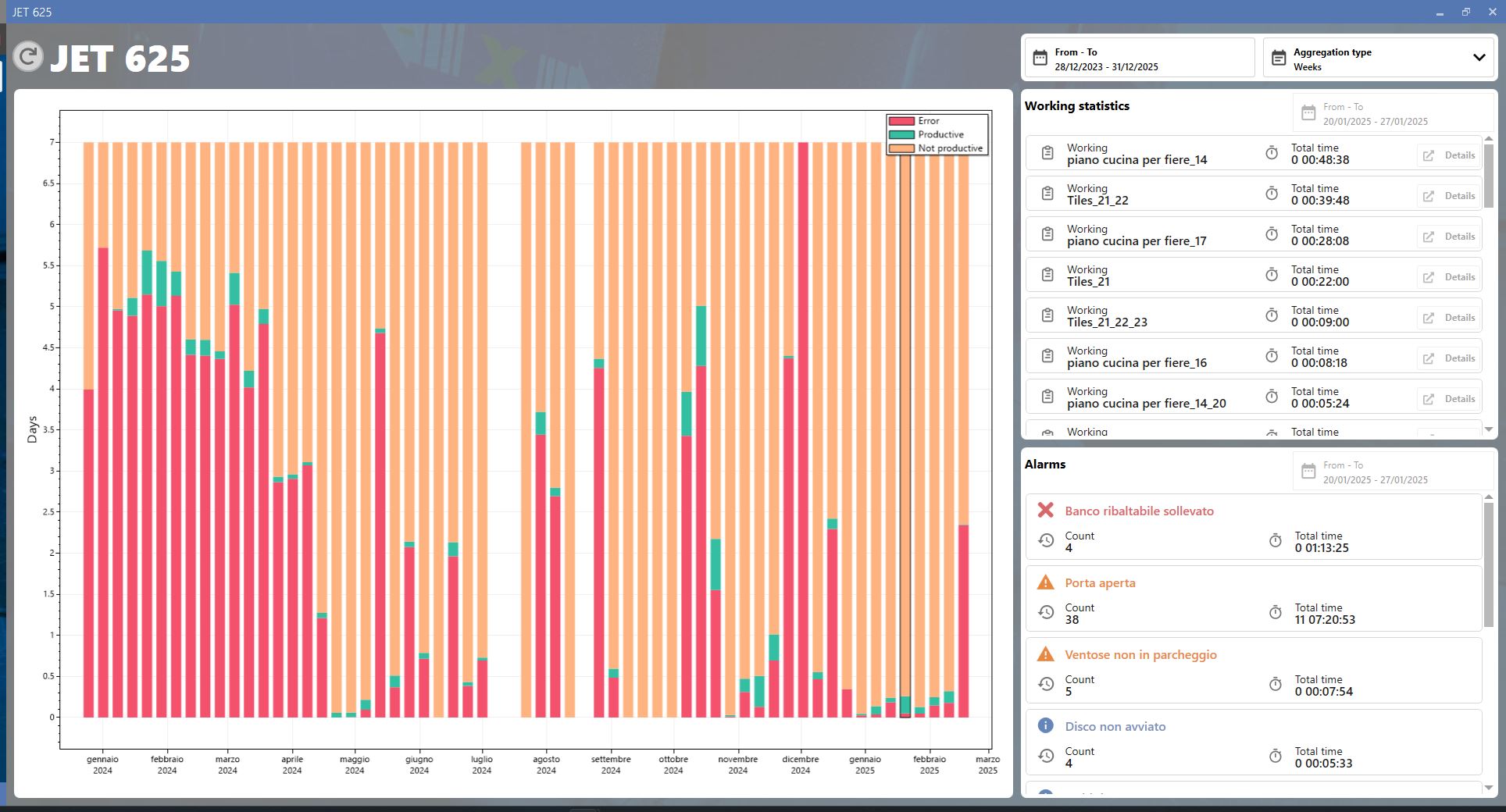This screenshot has width=1506, height=812.
Task: Click the Error red swatch in chart legend
Action: [901, 121]
